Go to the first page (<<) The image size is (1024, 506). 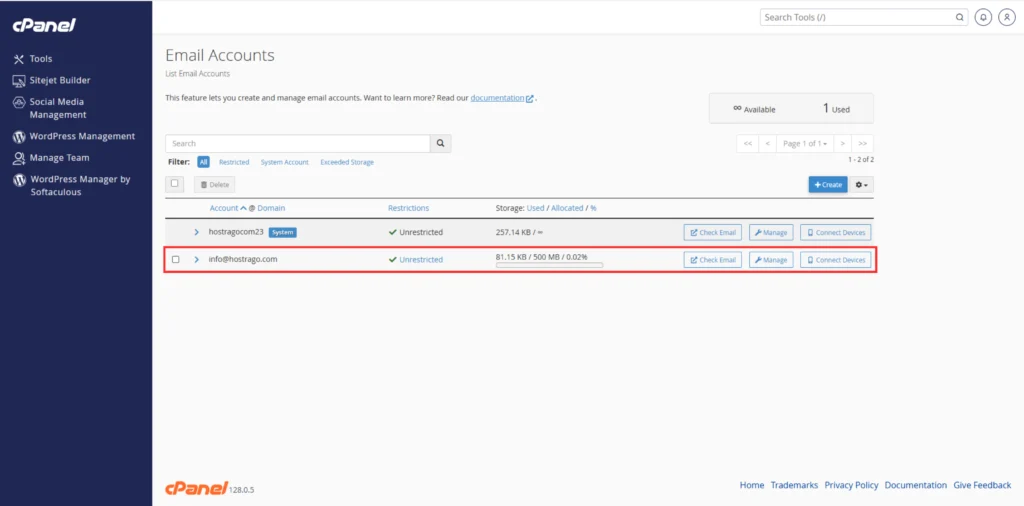(748, 144)
